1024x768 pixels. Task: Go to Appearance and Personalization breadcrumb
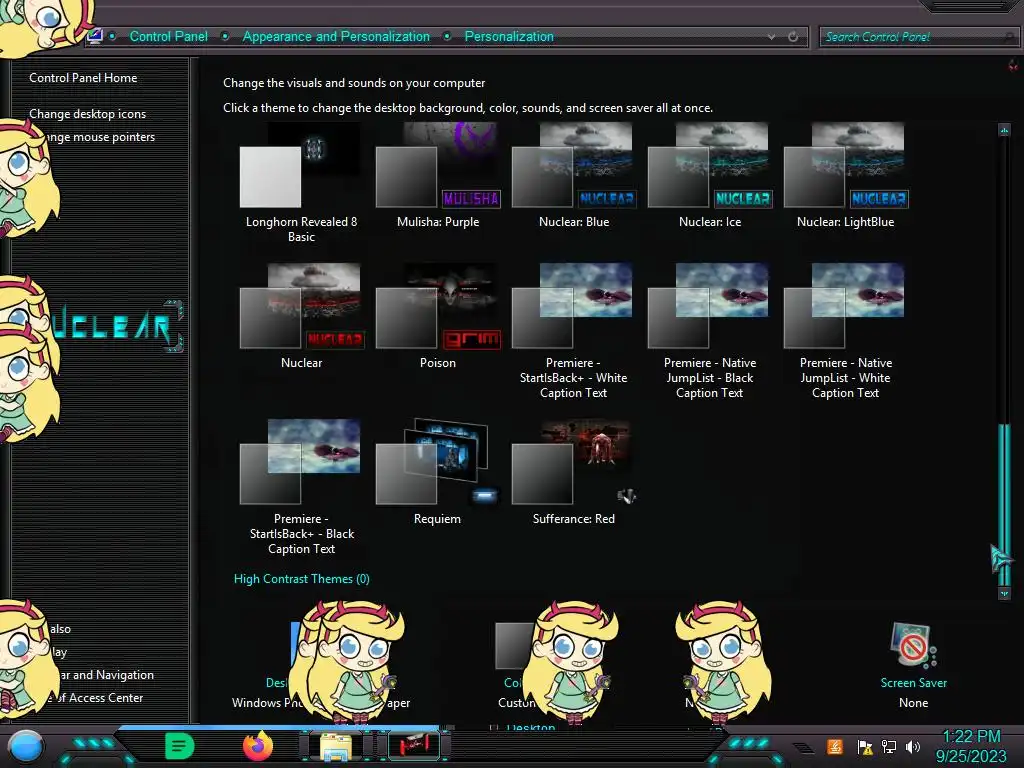tap(336, 37)
